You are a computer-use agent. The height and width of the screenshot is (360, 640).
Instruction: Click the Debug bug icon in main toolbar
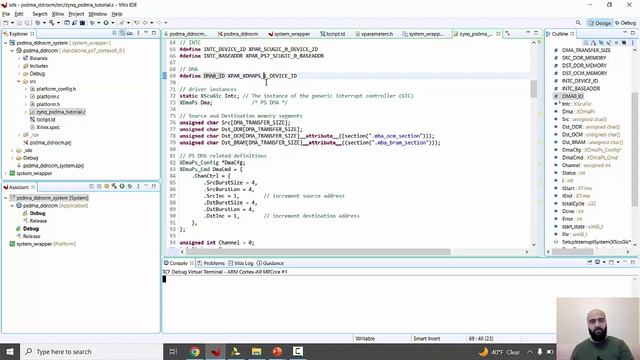(93, 23)
